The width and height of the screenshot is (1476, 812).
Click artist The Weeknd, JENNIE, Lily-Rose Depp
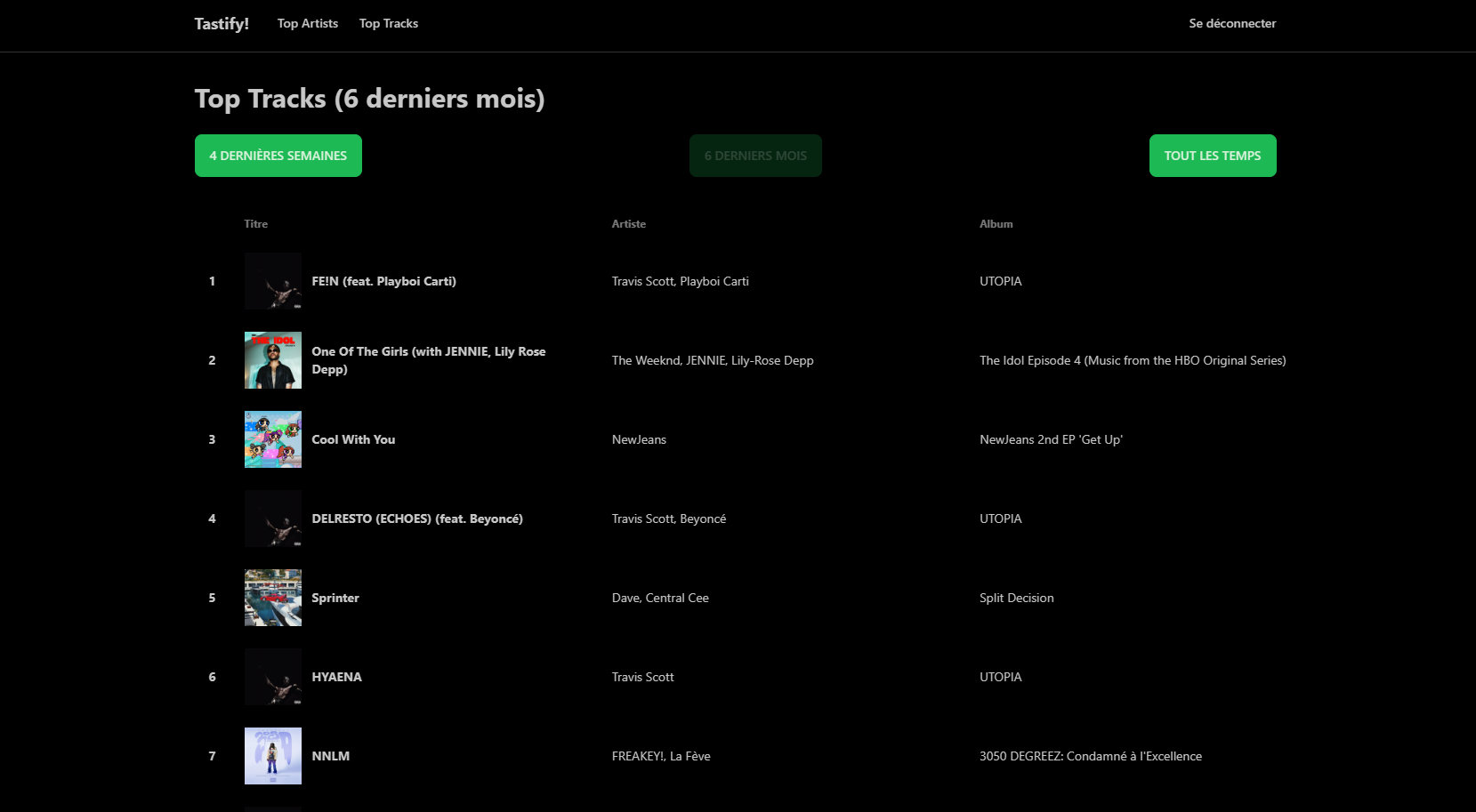click(x=713, y=360)
